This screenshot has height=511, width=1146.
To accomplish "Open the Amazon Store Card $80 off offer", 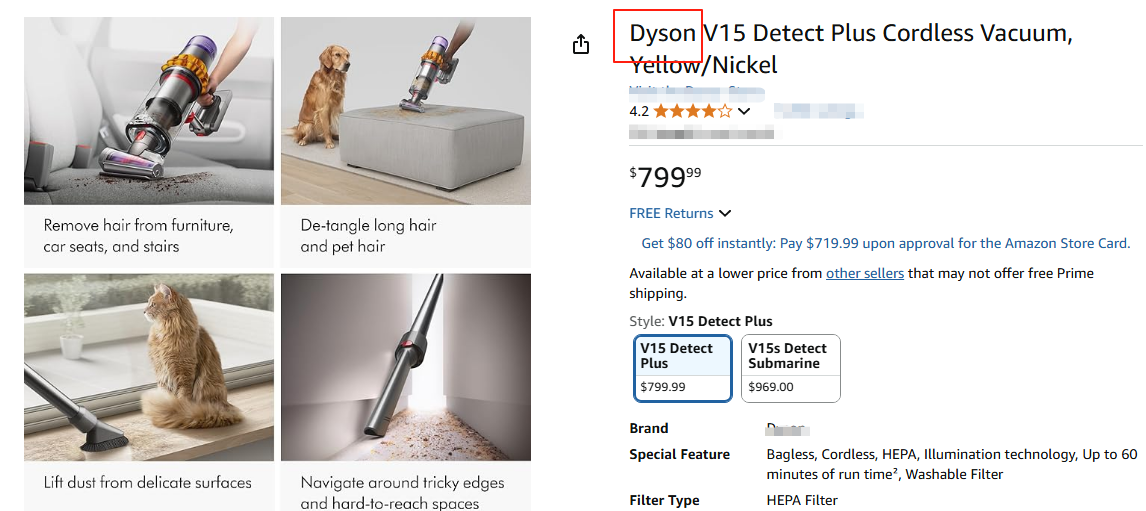I will click(885, 243).
